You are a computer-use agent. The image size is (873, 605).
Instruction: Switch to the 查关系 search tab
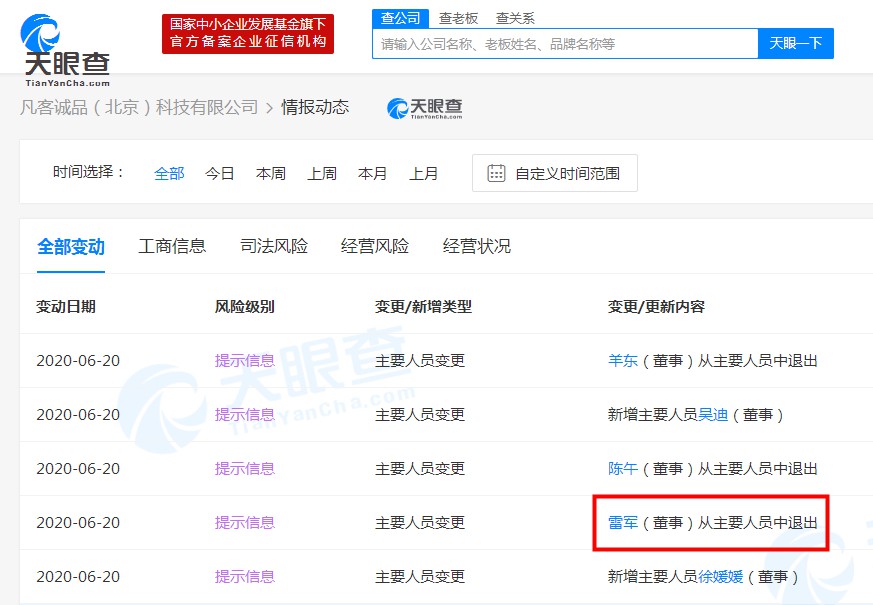point(515,18)
